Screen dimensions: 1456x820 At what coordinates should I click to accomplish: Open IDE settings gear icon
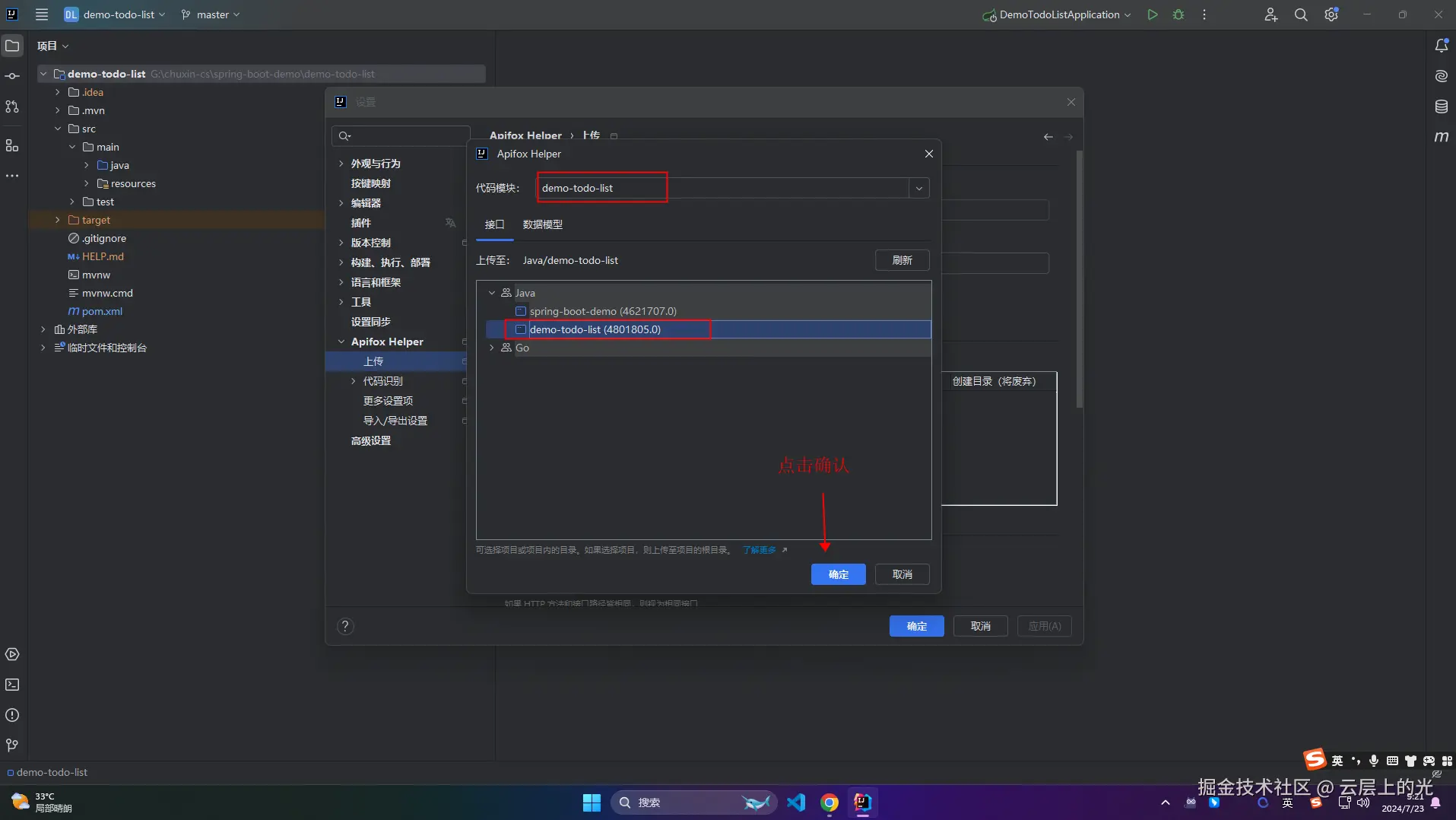pos(1331,14)
